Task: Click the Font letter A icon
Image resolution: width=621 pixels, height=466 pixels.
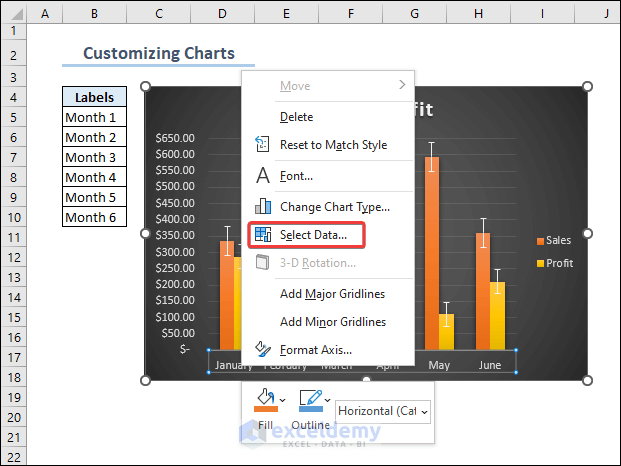Action: (x=263, y=176)
